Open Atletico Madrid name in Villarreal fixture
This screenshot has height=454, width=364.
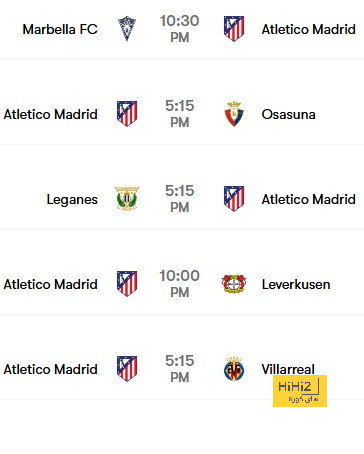(51, 369)
